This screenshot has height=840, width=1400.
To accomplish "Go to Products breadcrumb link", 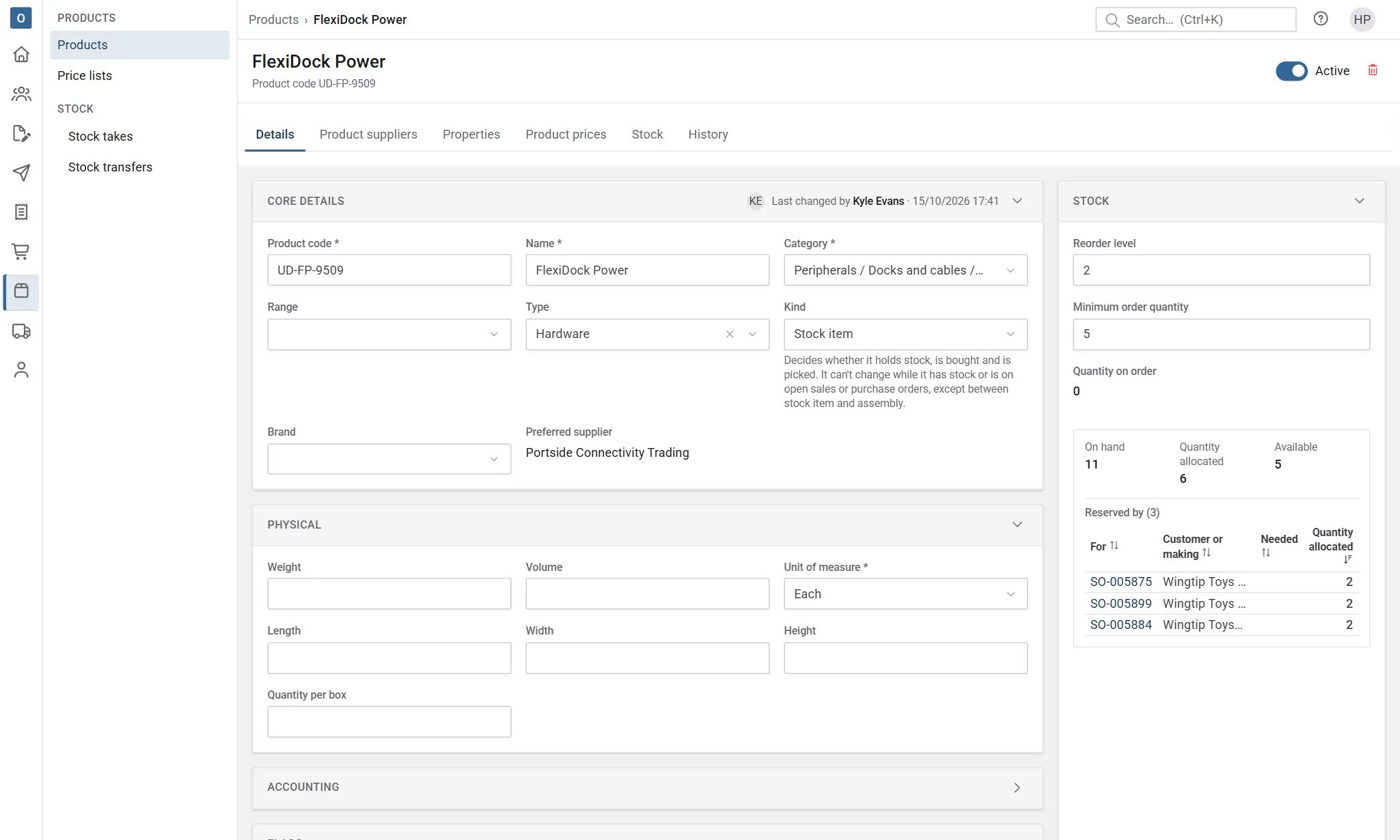I will pos(273,20).
